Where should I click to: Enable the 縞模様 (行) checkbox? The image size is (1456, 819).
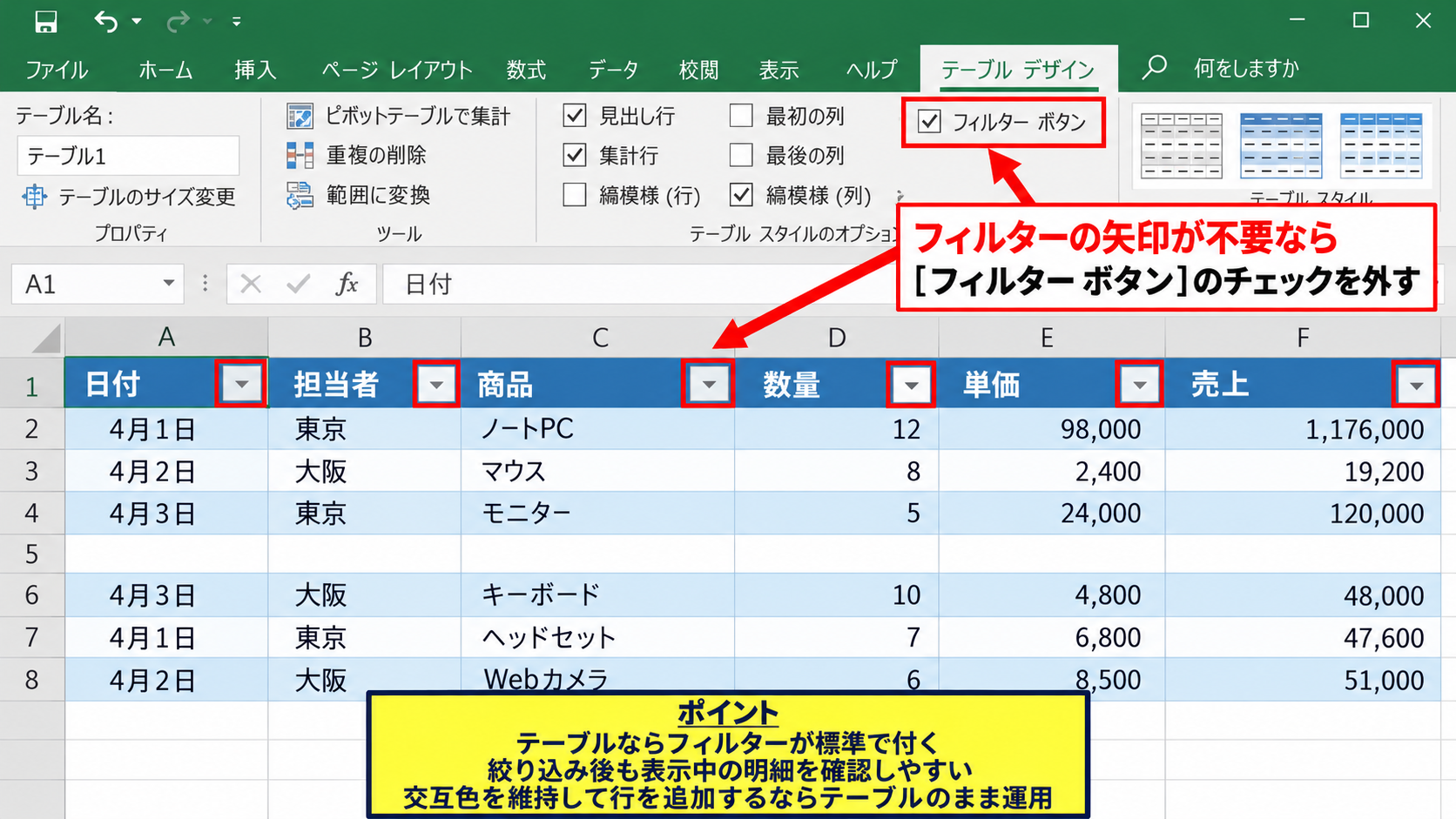click(575, 194)
